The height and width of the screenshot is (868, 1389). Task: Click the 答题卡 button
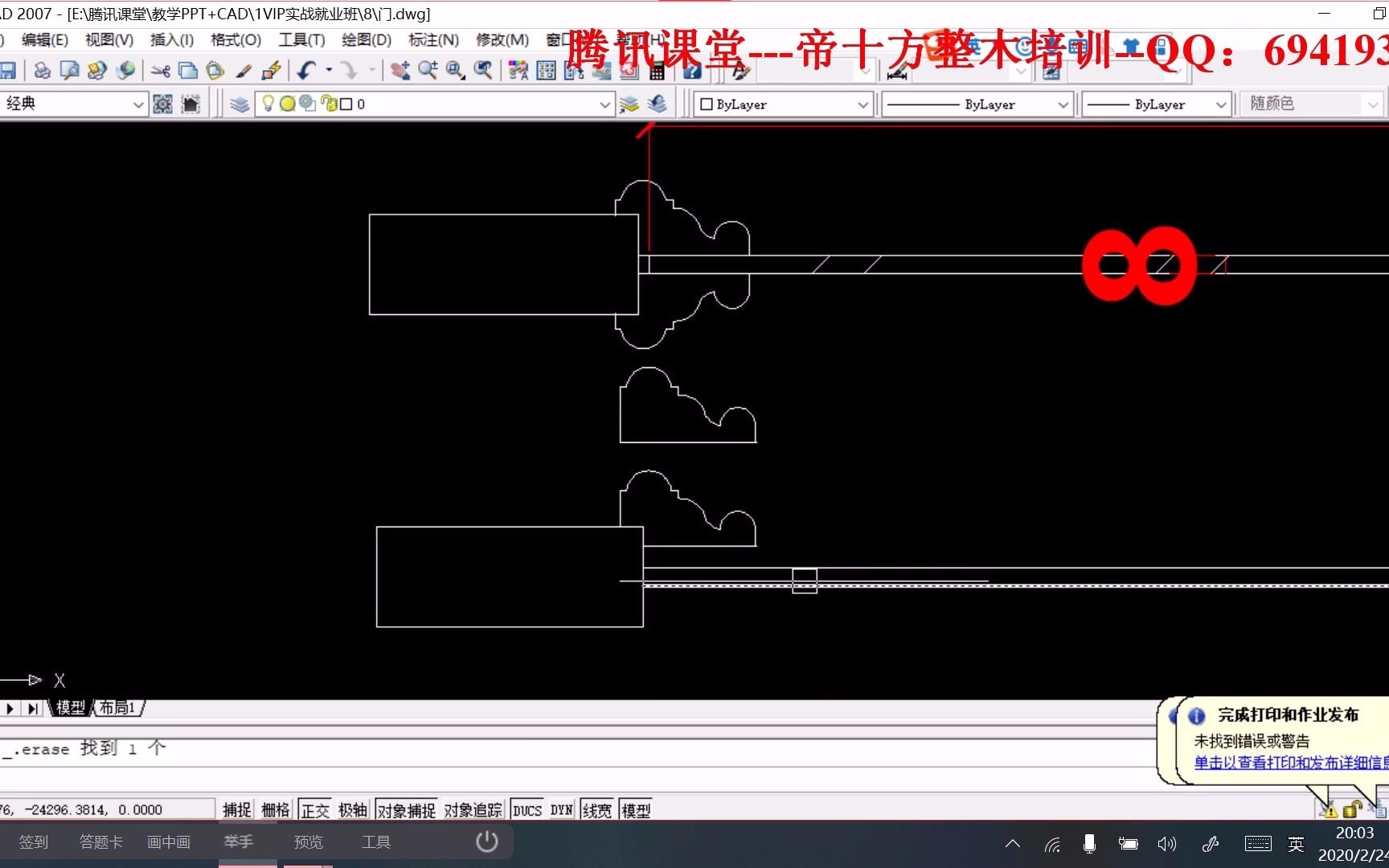pos(101,842)
